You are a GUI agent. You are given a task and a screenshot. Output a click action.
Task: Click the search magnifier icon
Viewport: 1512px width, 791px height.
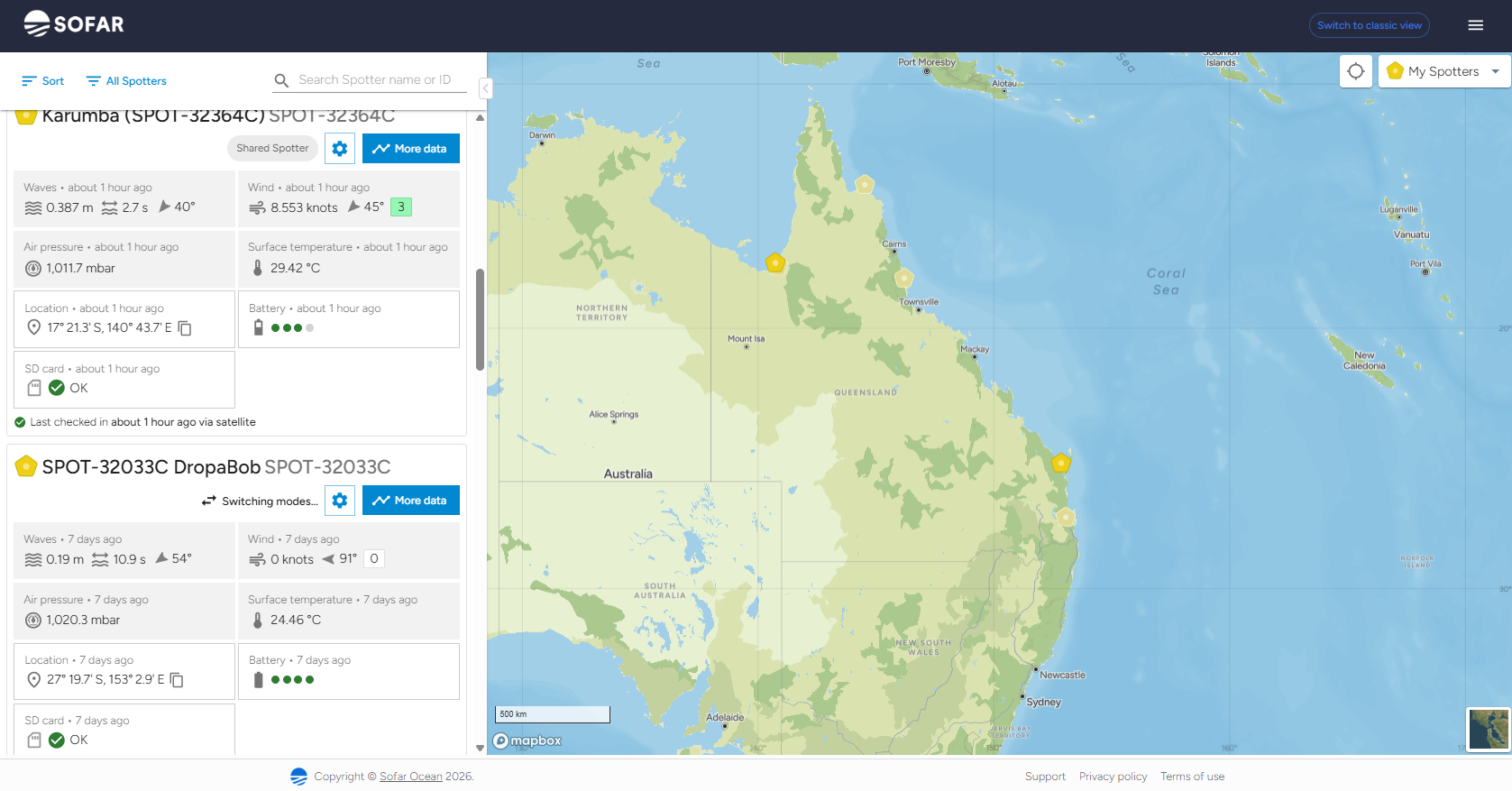pos(281,80)
